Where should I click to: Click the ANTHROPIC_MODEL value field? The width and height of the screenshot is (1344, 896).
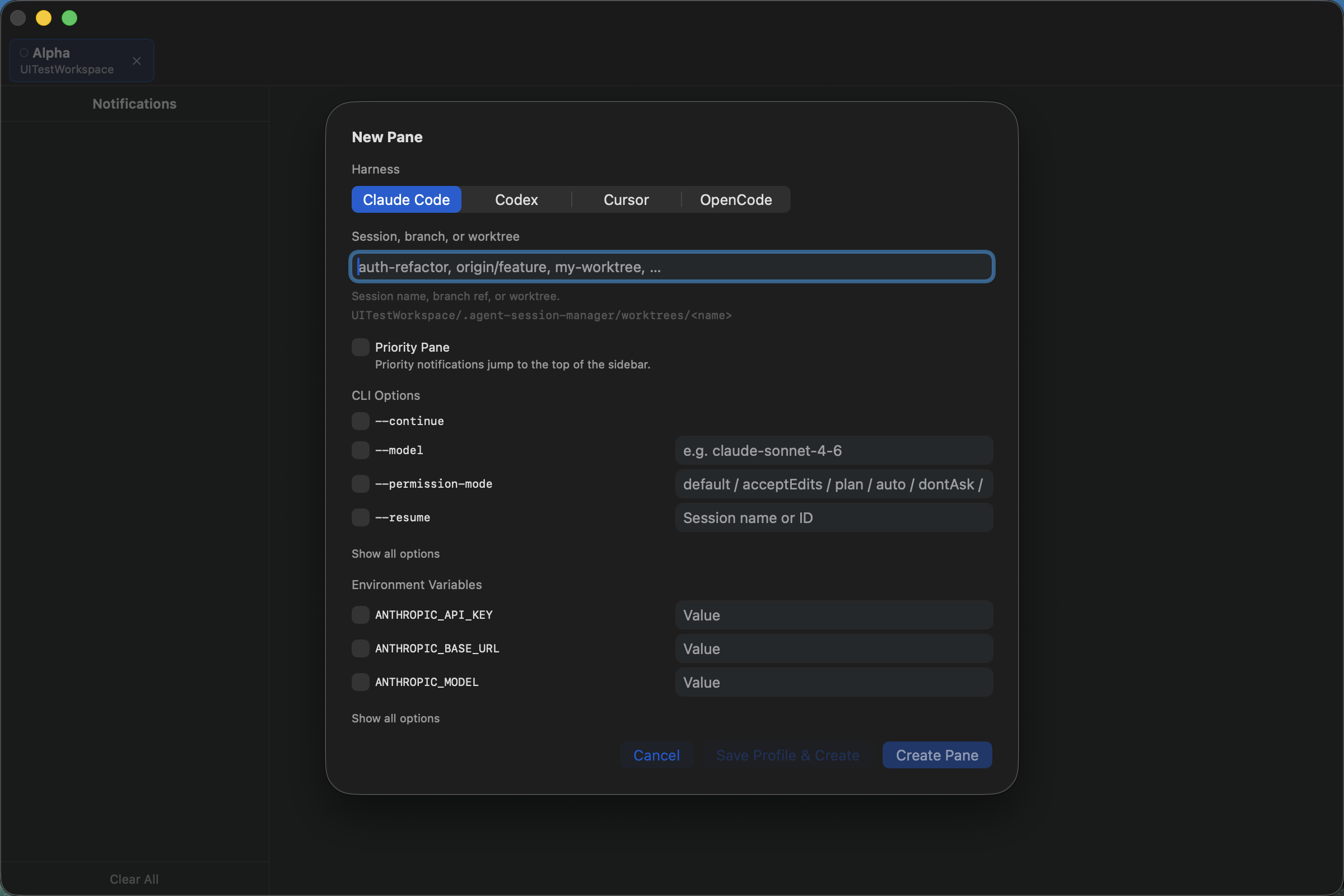834,682
